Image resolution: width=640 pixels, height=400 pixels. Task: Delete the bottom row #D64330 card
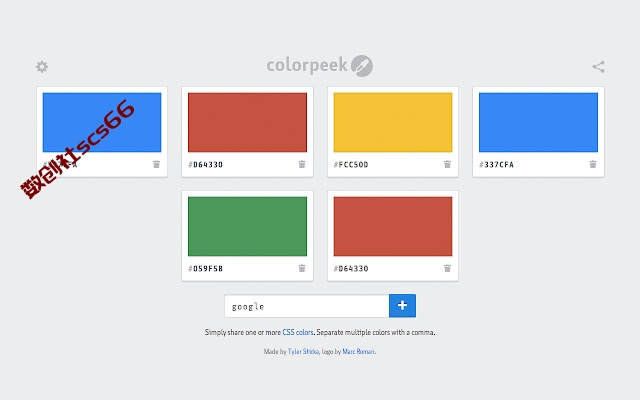[447, 268]
